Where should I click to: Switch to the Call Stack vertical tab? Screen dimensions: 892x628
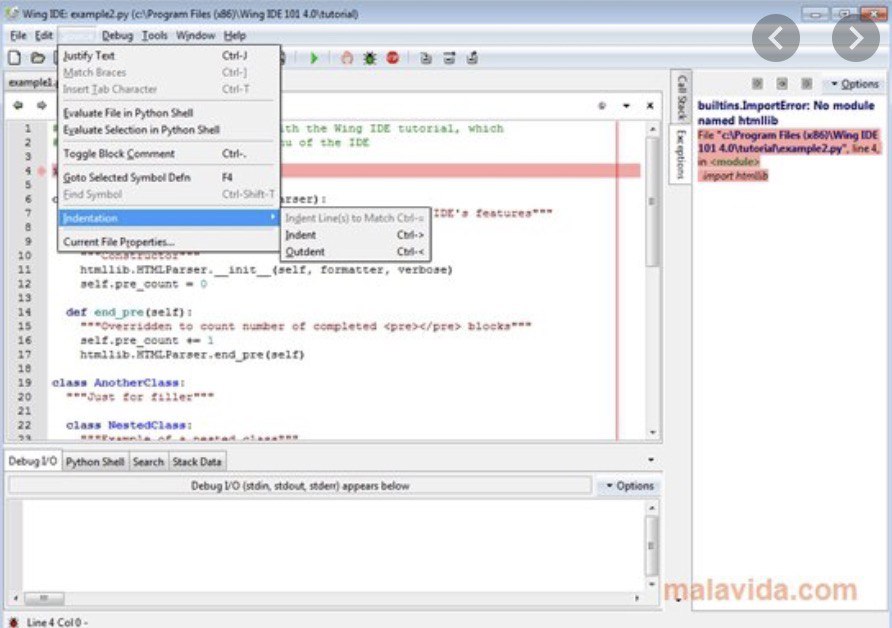click(x=682, y=97)
